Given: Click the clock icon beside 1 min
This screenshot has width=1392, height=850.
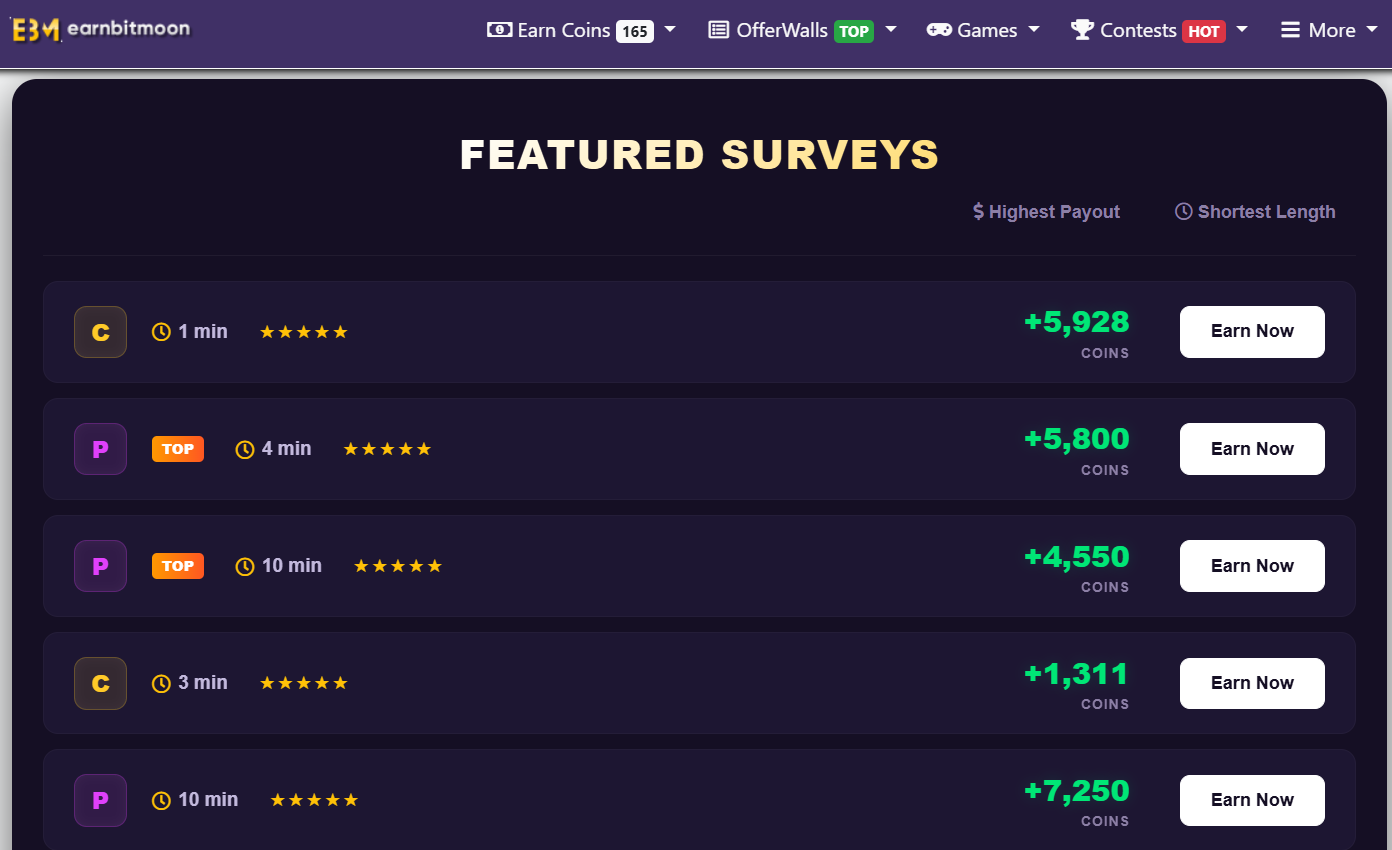Looking at the screenshot, I should click(161, 332).
